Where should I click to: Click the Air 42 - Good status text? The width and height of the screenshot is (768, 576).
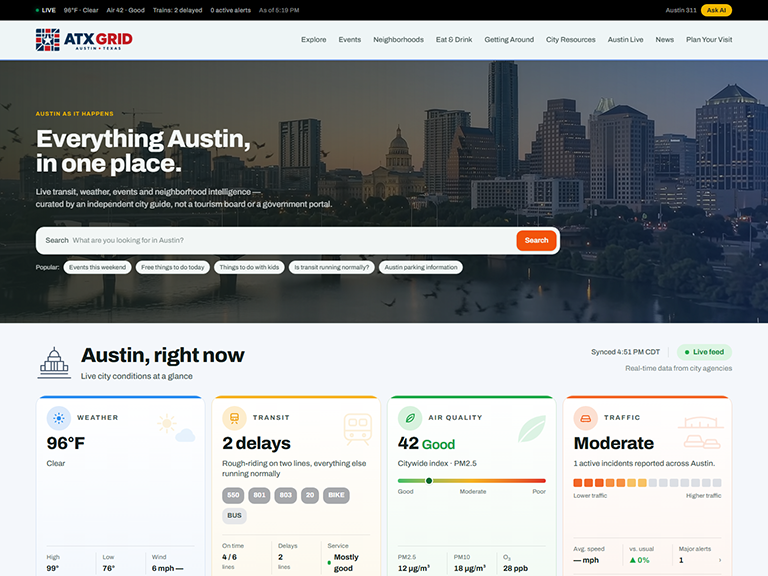(x=125, y=10)
